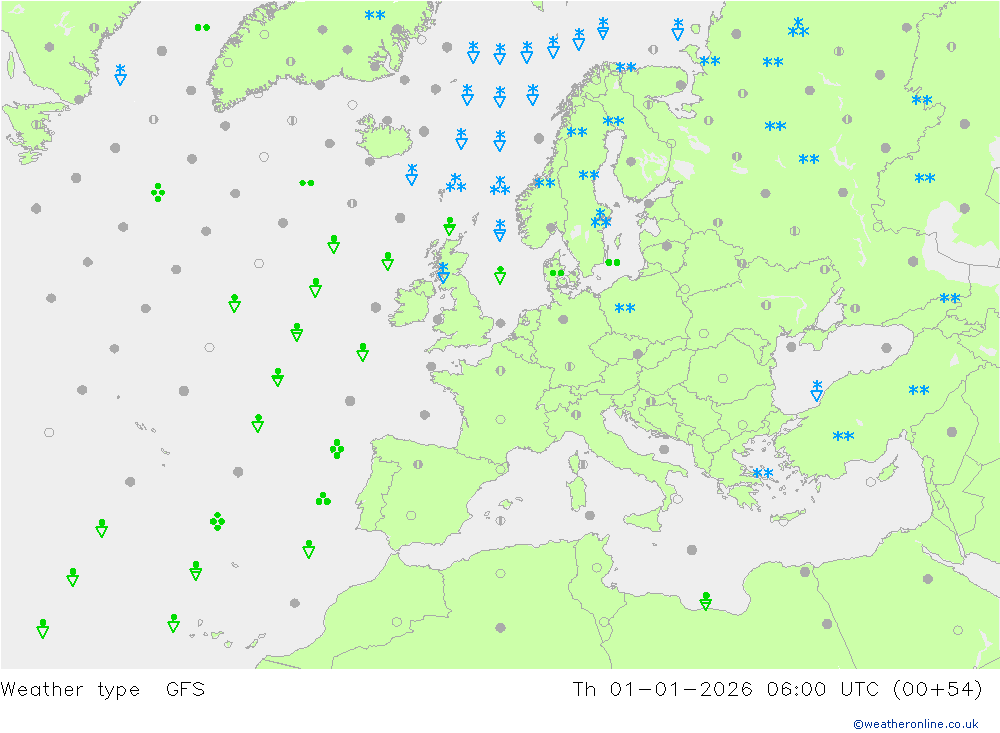Click the heavy triple-snow symbol over central Sweden
The width and height of the screenshot is (1000, 733).
point(601,218)
